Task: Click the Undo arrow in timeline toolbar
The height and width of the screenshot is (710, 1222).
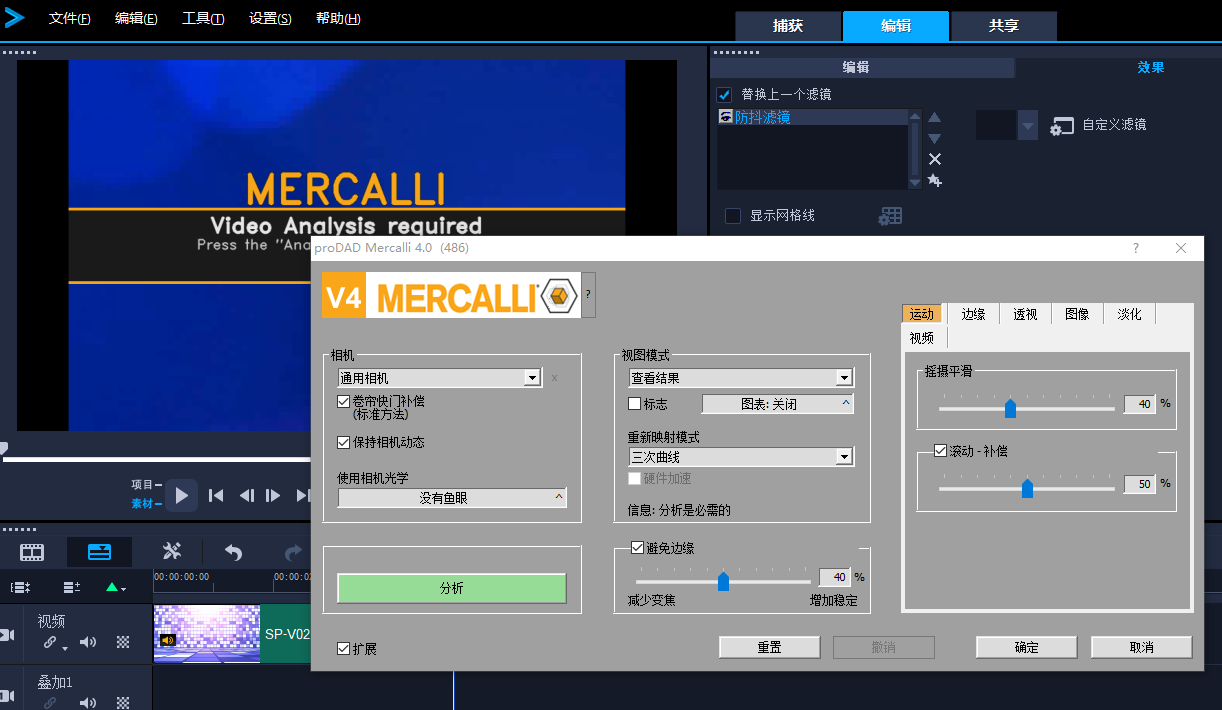Action: pos(233,551)
